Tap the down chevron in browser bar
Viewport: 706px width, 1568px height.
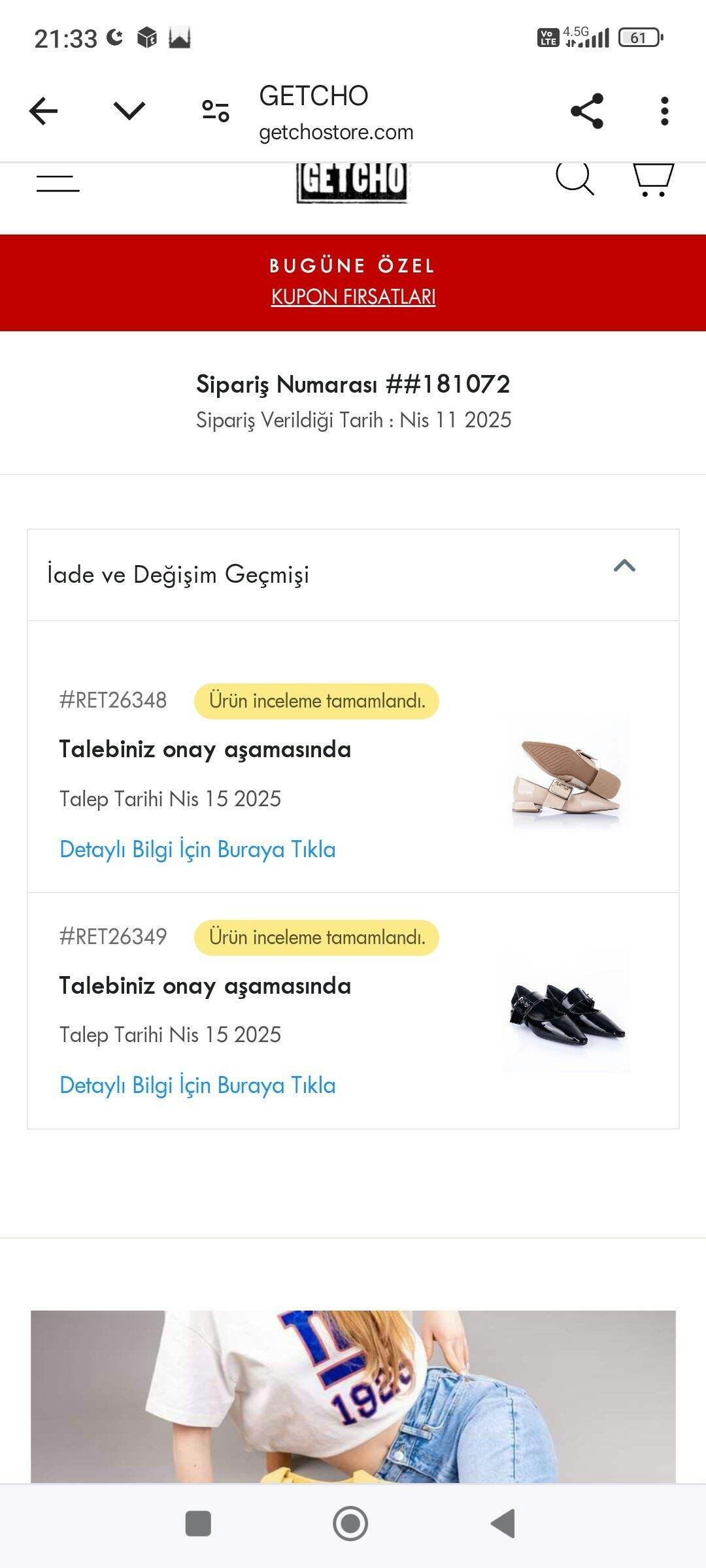129,111
